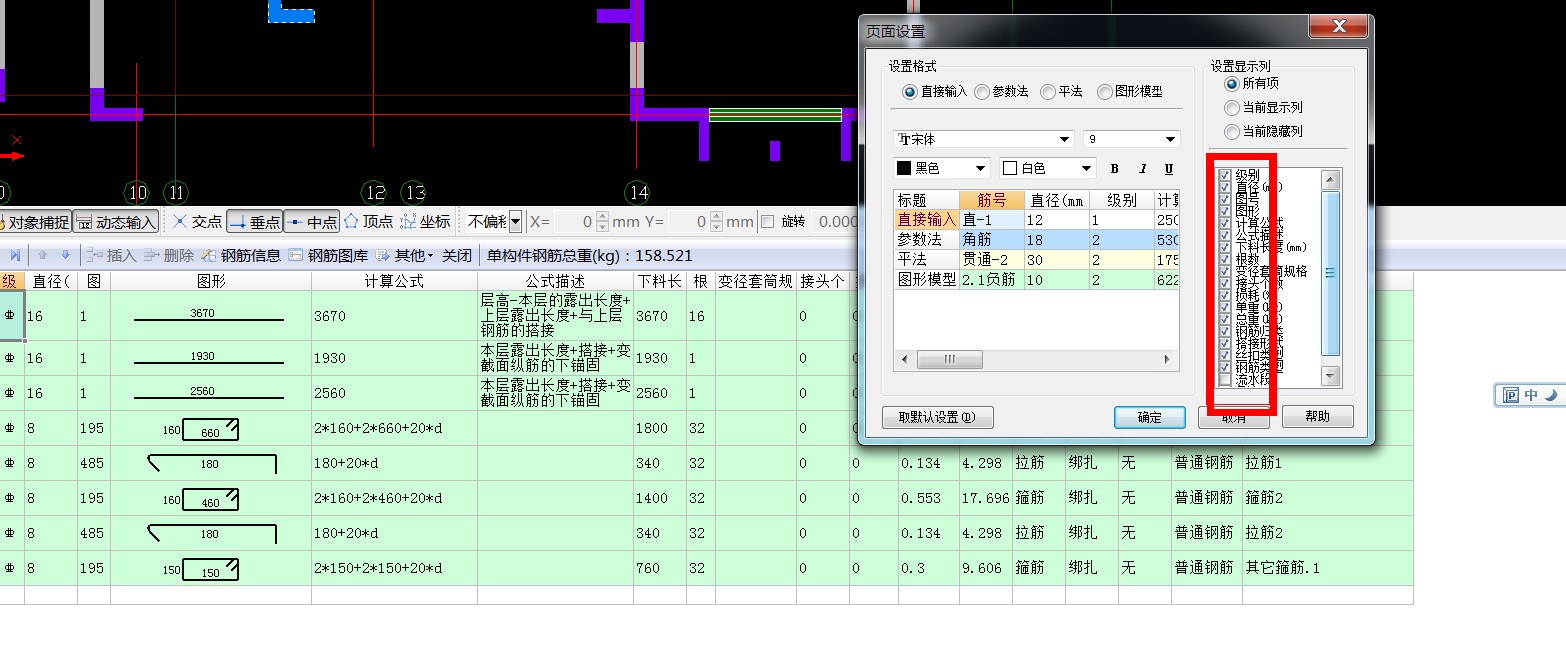Image resolution: width=1566 pixels, height=666 pixels.
Task: Confirm with the 确定 button
Action: (x=1150, y=417)
